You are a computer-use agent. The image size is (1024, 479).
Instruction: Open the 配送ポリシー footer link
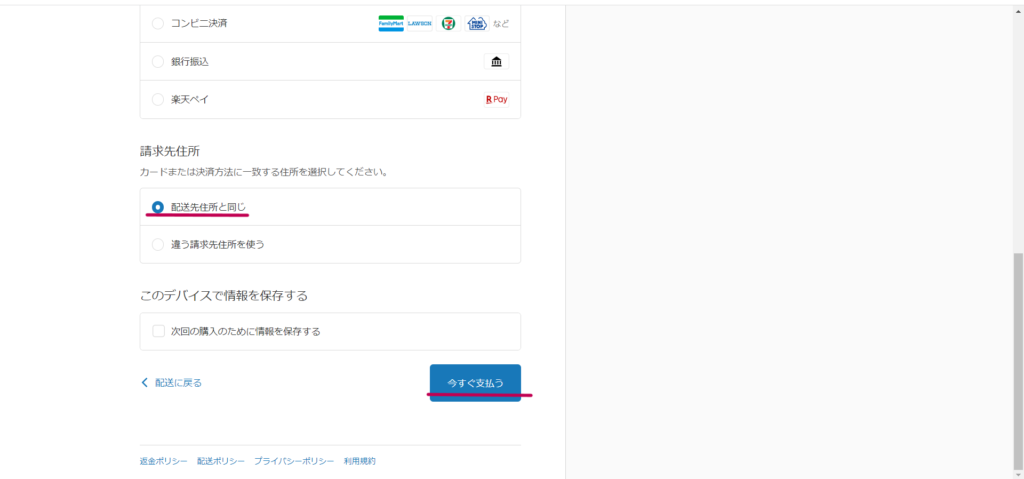click(220, 461)
